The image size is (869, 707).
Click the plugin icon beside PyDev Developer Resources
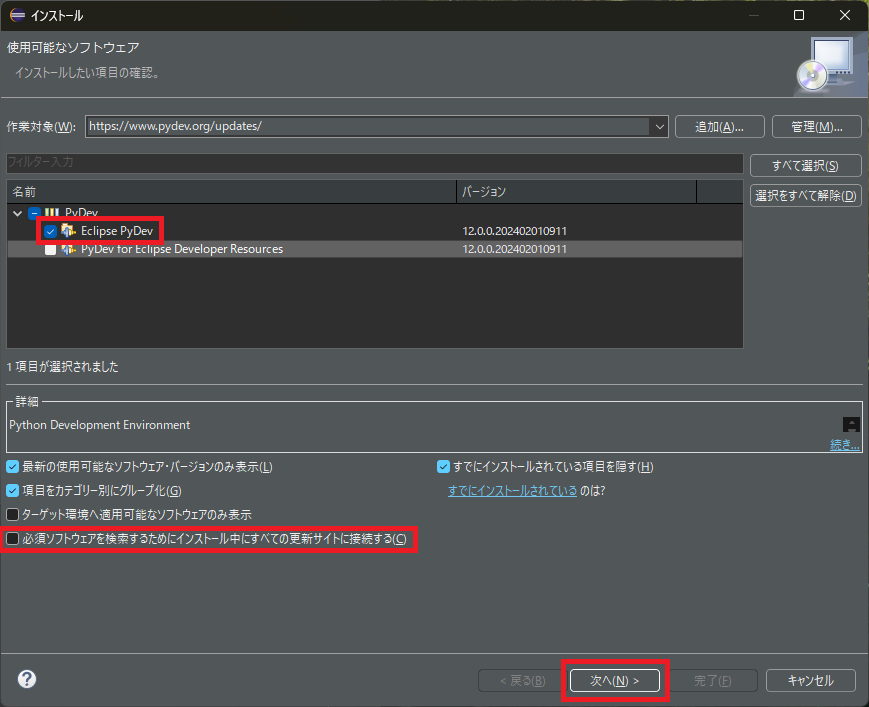click(69, 248)
